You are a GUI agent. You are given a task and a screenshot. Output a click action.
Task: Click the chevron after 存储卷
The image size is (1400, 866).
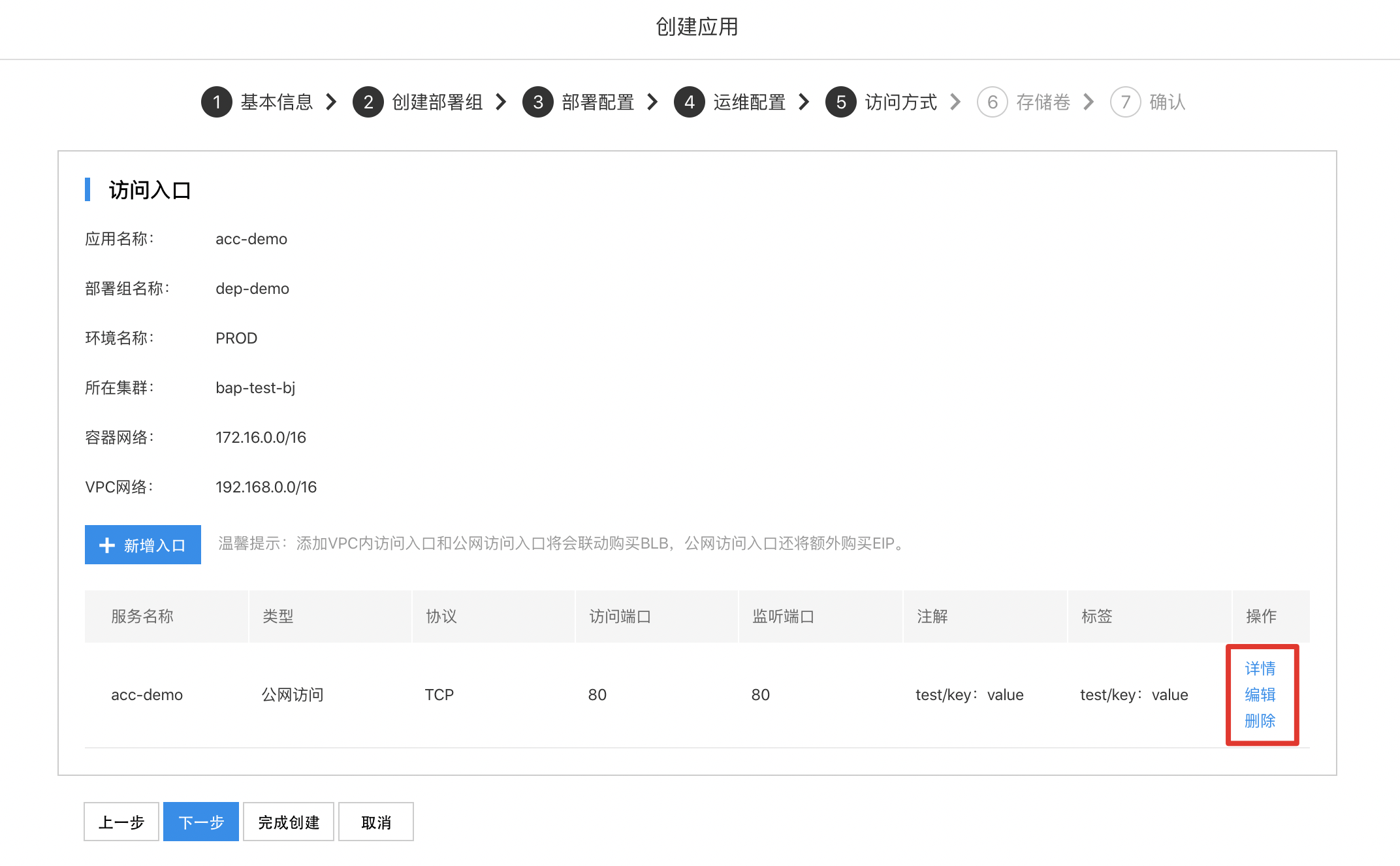[x=1089, y=102]
